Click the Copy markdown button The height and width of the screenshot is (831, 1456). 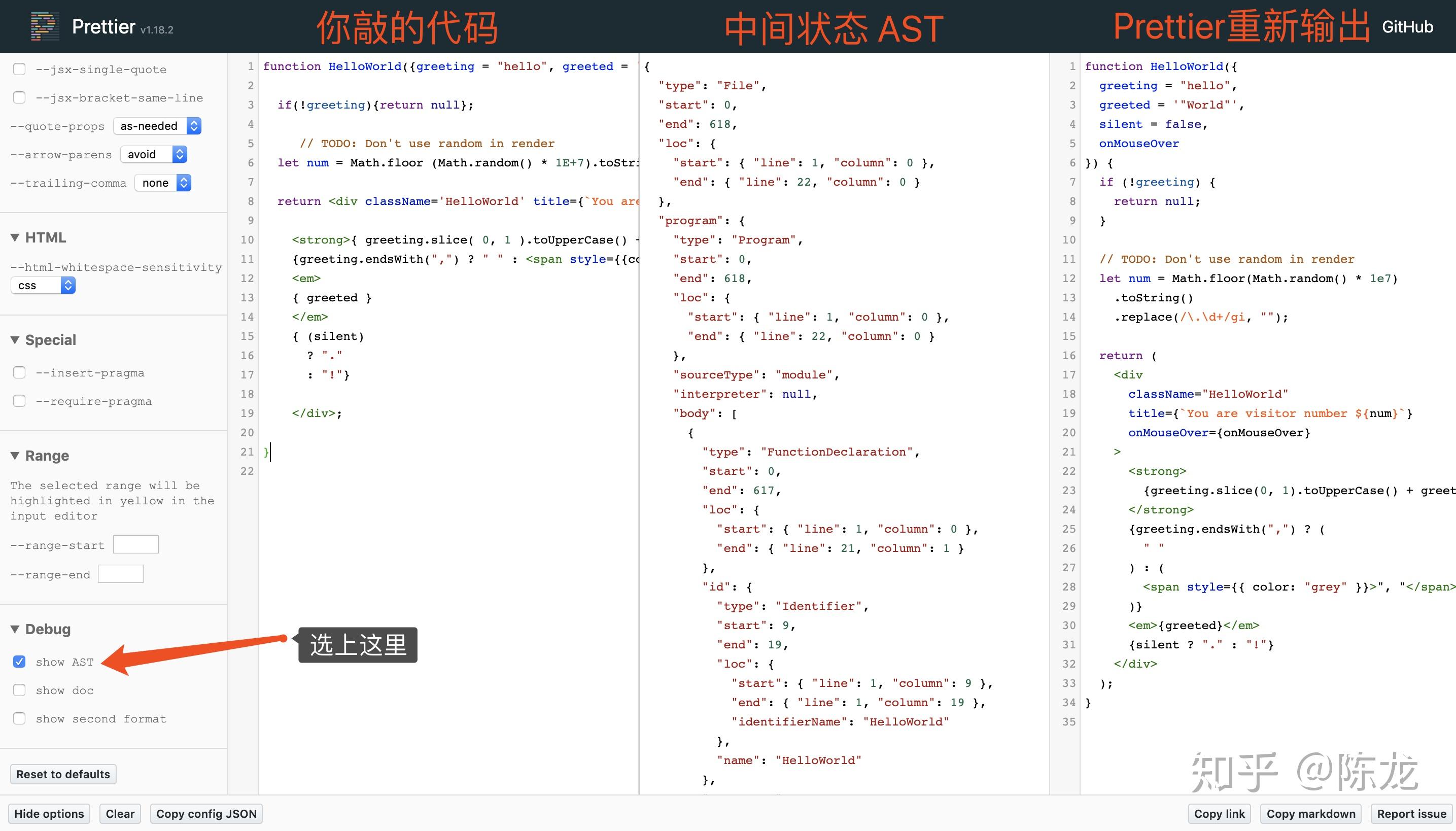[x=1310, y=813]
